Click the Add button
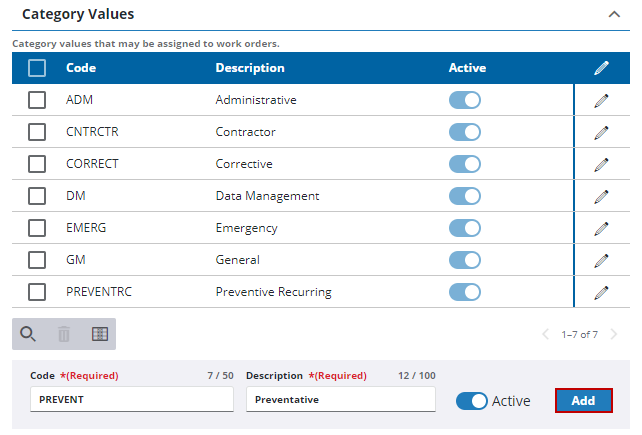The image size is (642, 435). click(583, 400)
